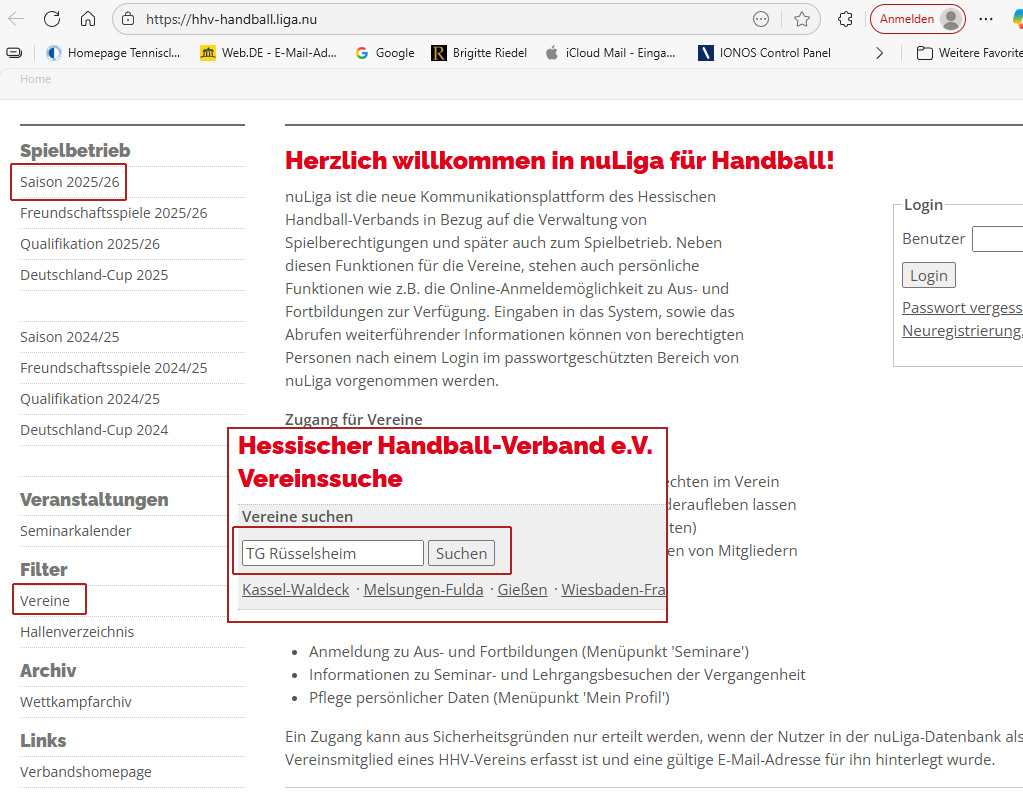This screenshot has width=1023, height=793.
Task: Open the Copilot icon in toolbar
Action: (x=1015, y=19)
